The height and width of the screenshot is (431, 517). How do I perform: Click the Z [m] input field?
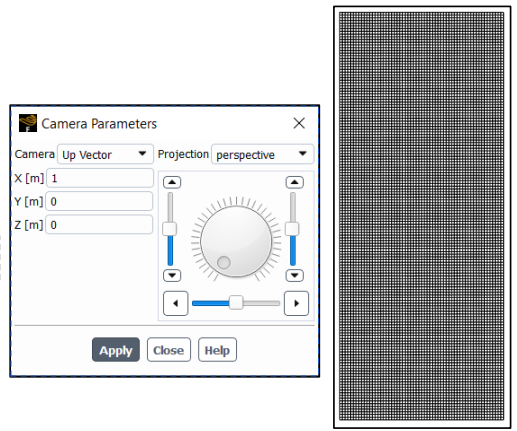(99, 225)
